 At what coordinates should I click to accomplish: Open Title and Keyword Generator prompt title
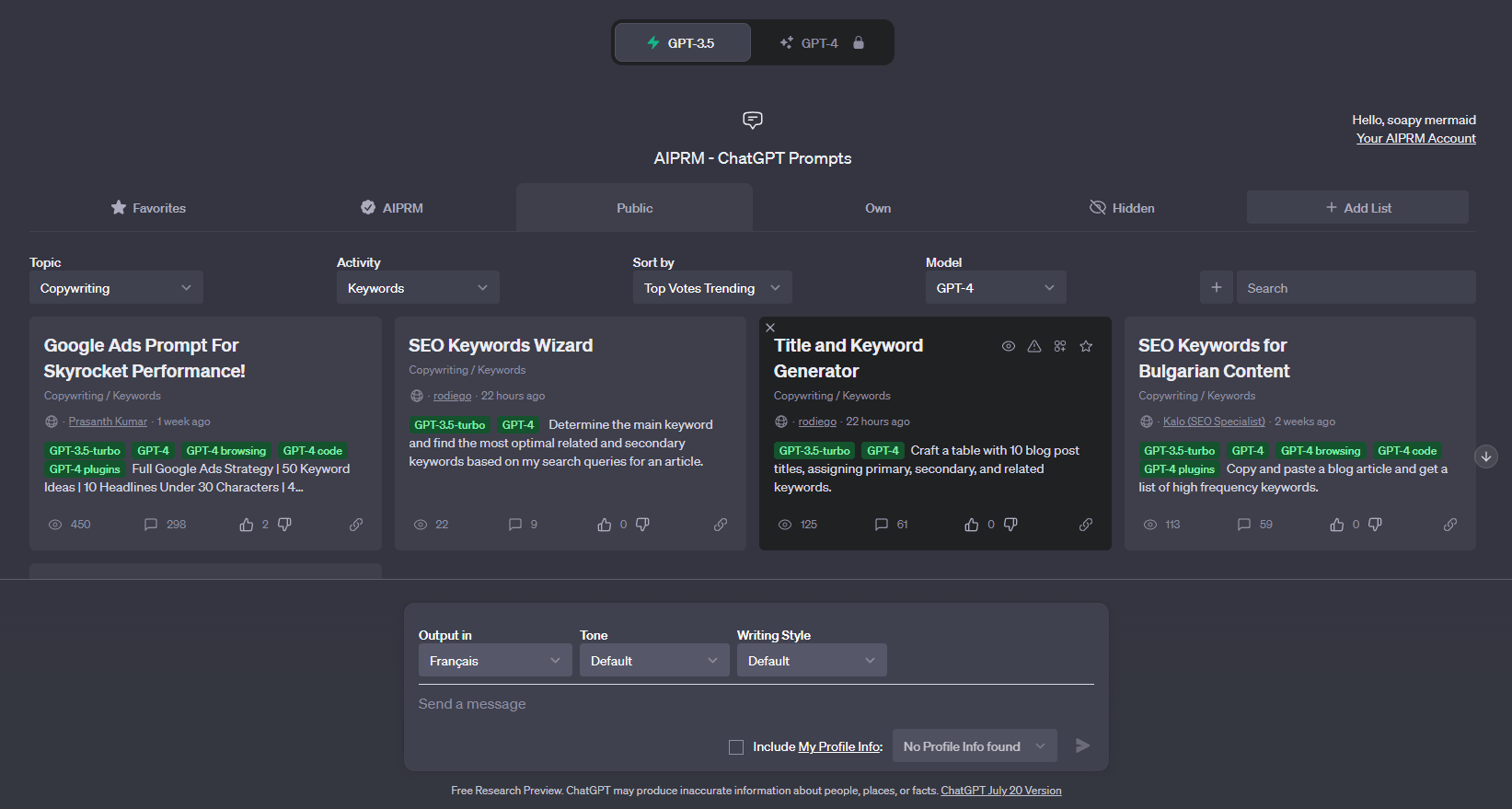(848, 358)
